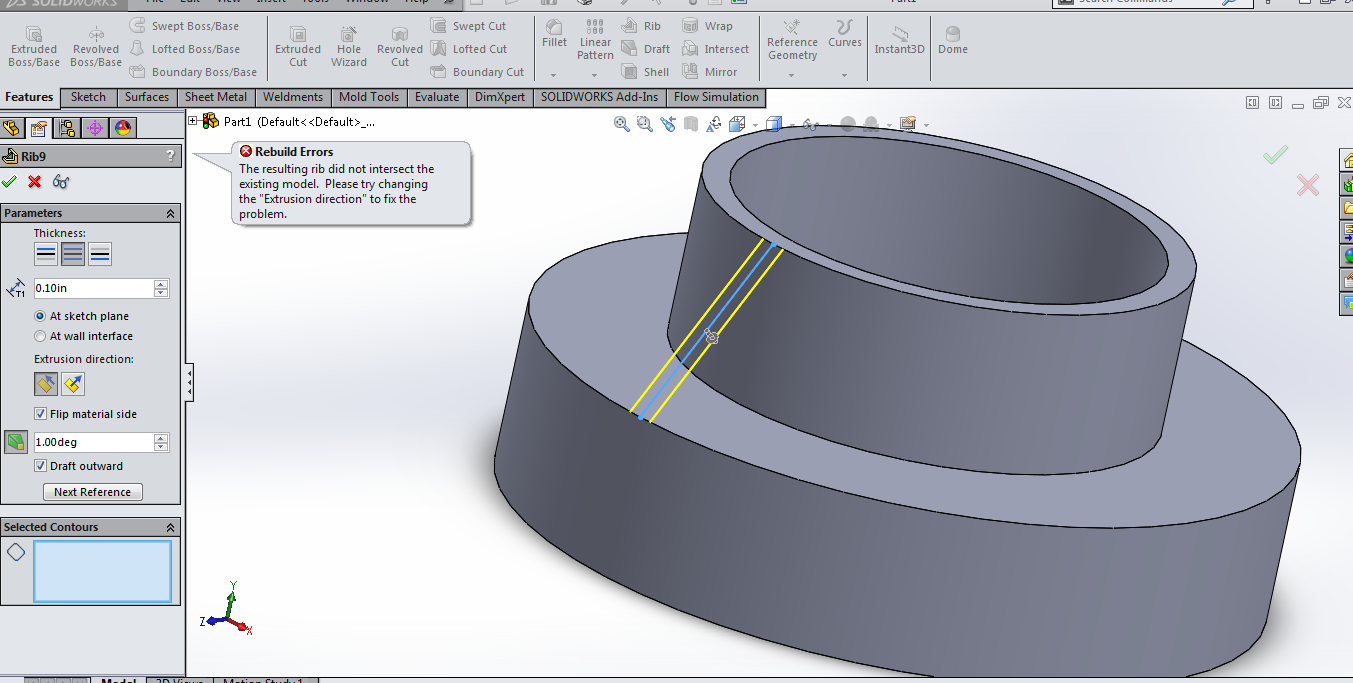Open Fillet dropdown arrow
This screenshot has width=1353, height=683.
coord(554,75)
